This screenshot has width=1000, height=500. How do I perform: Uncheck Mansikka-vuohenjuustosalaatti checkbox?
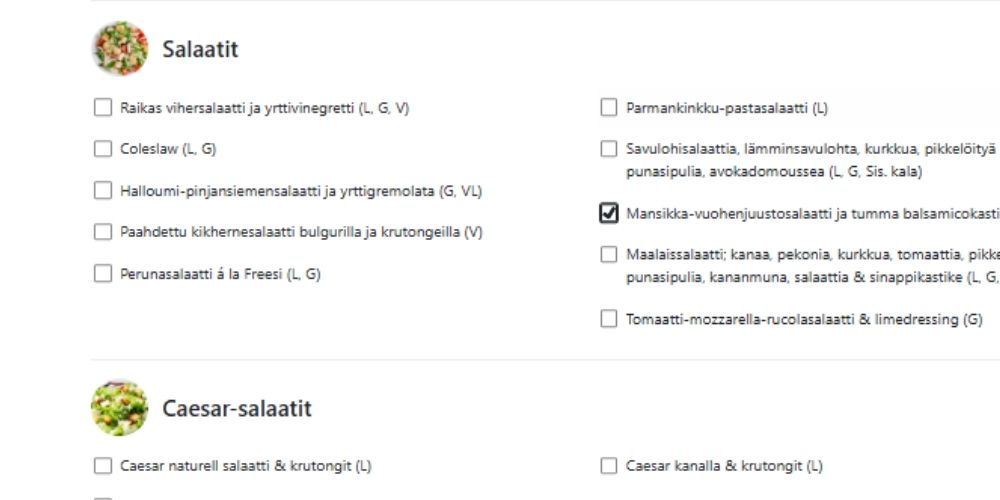coord(609,213)
